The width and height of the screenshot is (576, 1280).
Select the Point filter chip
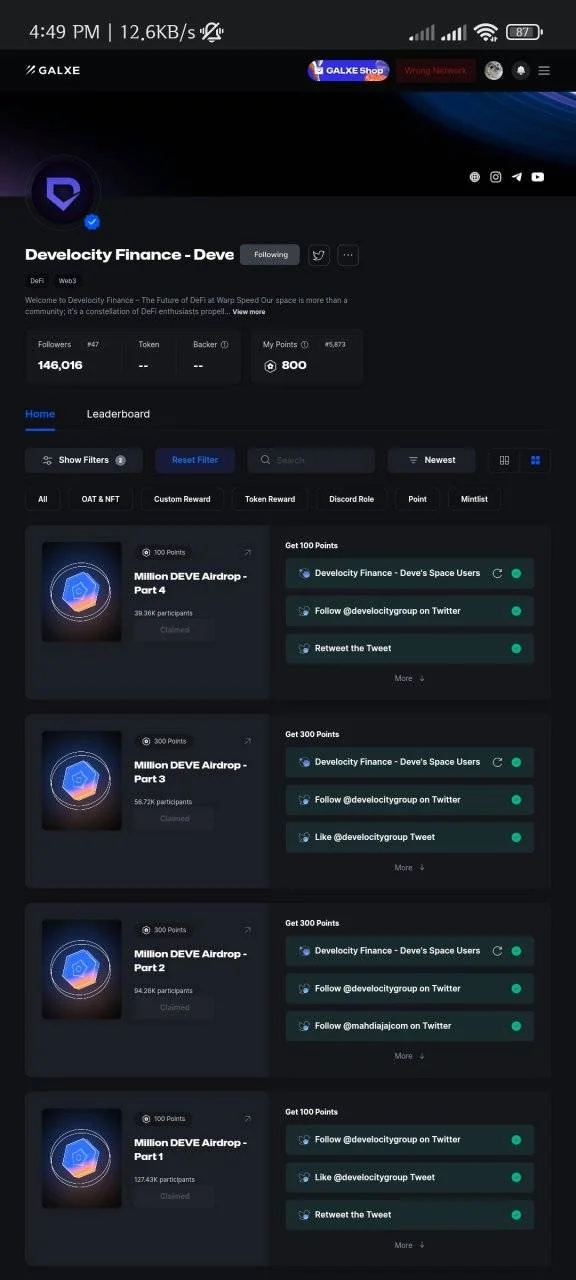(418, 499)
